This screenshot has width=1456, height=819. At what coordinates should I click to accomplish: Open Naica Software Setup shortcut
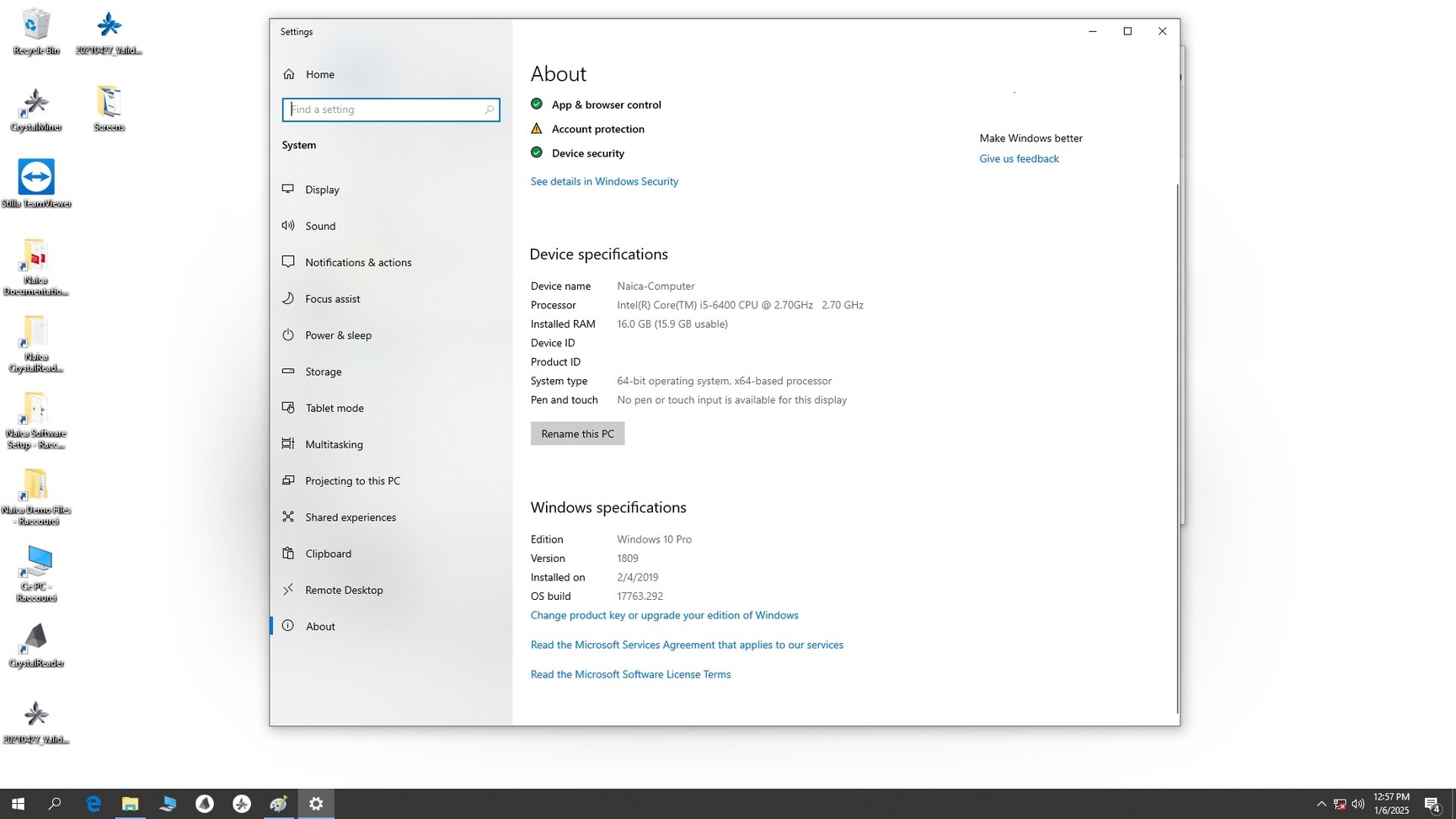tap(36, 420)
